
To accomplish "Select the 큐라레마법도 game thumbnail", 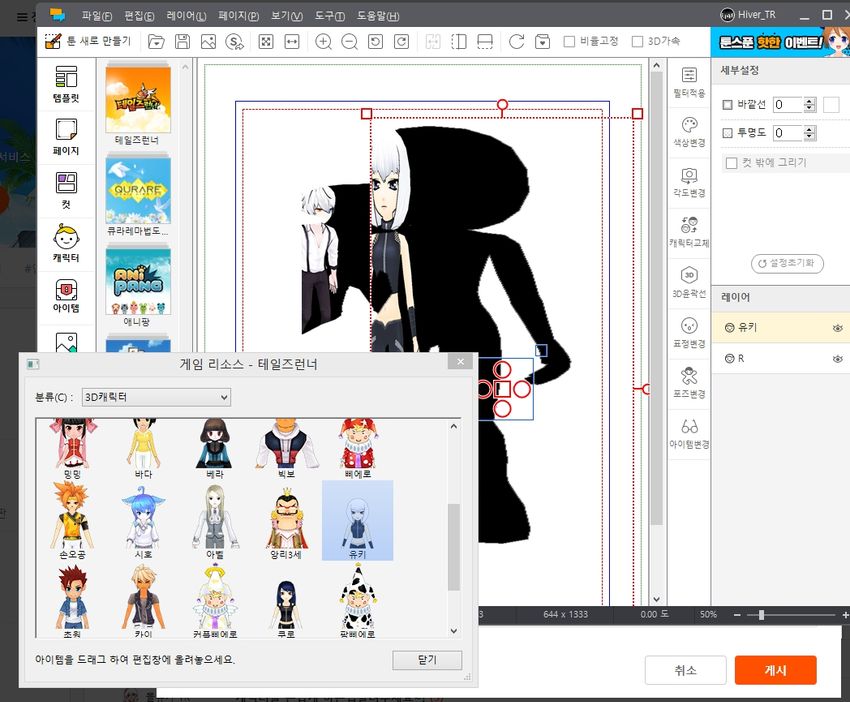I will tap(138, 191).
